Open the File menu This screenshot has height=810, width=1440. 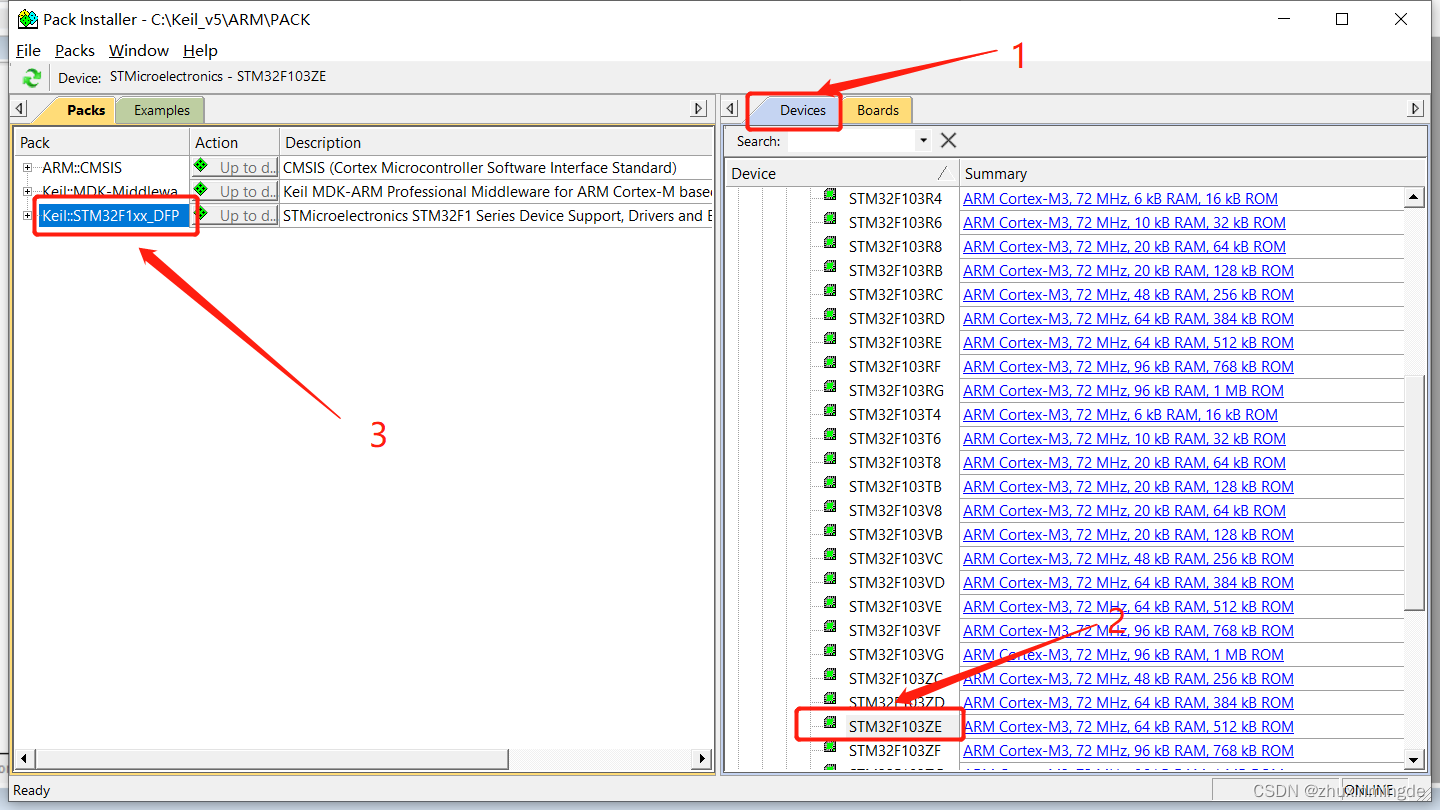[28, 50]
